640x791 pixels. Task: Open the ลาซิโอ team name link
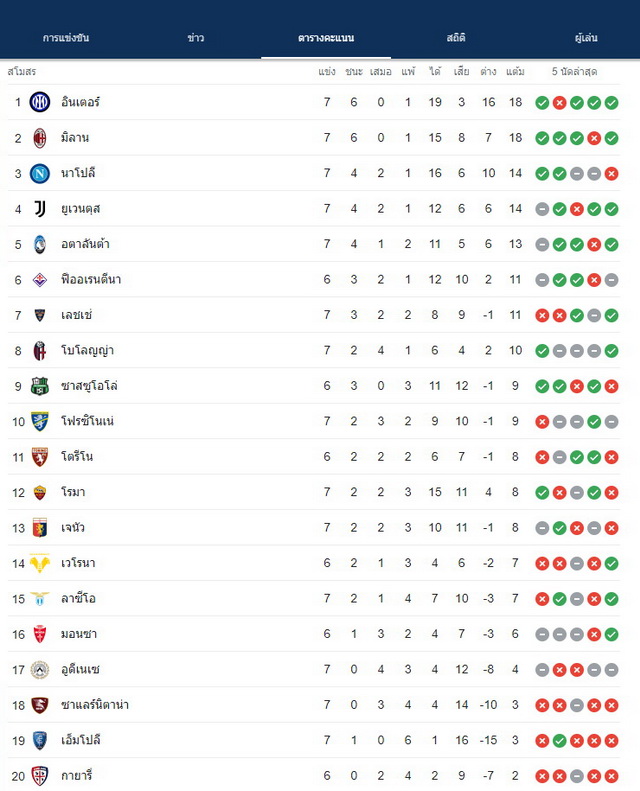coord(78,599)
